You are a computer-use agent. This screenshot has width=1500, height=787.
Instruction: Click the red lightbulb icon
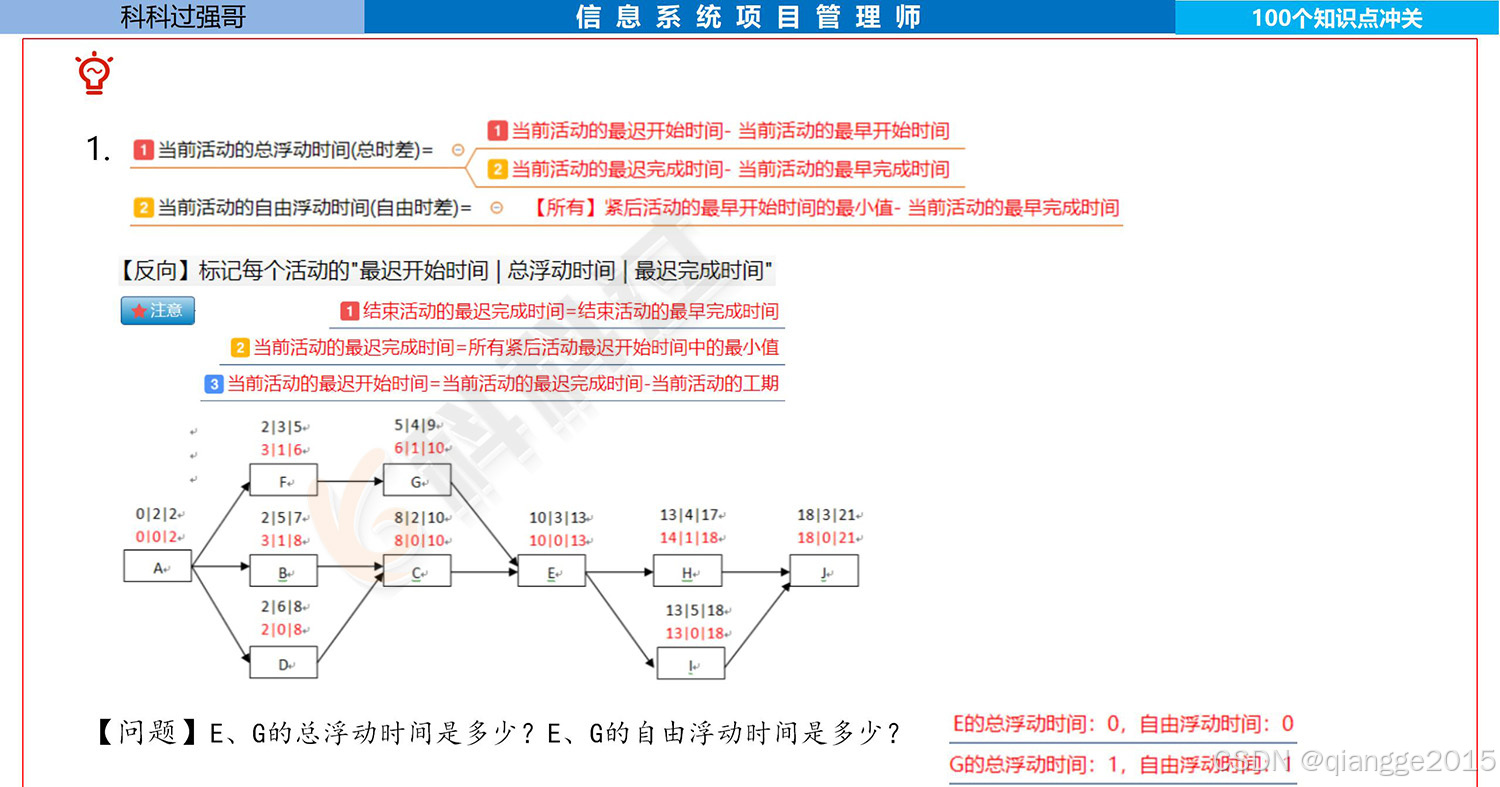94,74
